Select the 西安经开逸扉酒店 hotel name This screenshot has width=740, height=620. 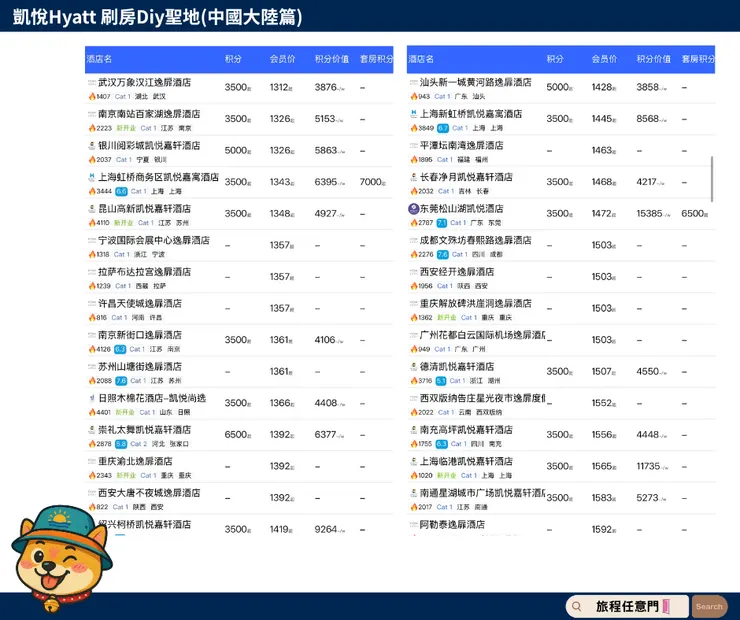click(457, 272)
